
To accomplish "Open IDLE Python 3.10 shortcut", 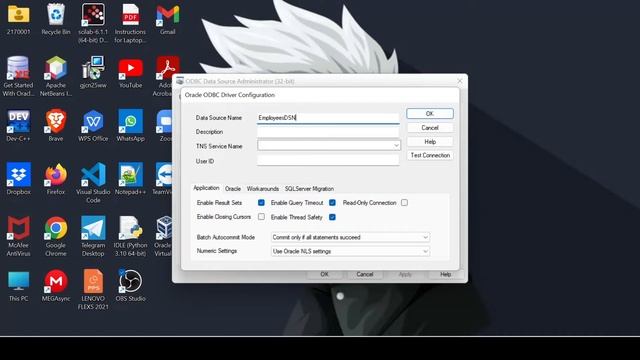I will [x=130, y=237].
